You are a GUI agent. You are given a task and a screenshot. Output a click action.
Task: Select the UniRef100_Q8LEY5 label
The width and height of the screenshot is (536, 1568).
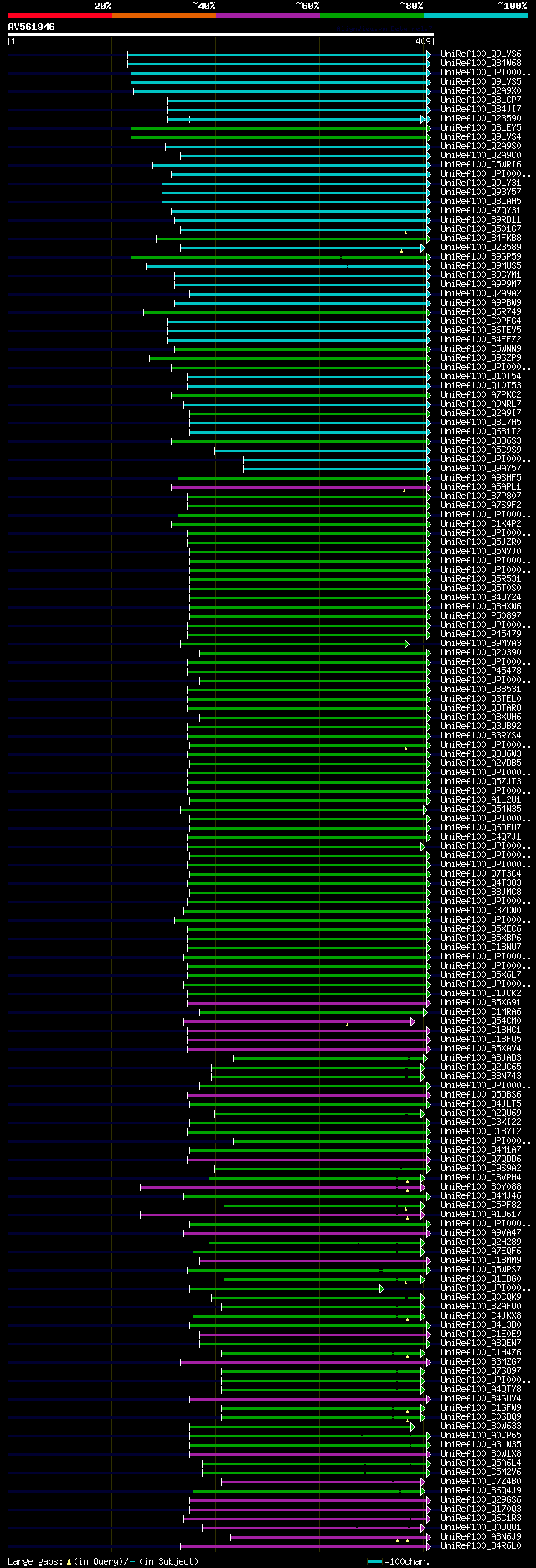481,128
